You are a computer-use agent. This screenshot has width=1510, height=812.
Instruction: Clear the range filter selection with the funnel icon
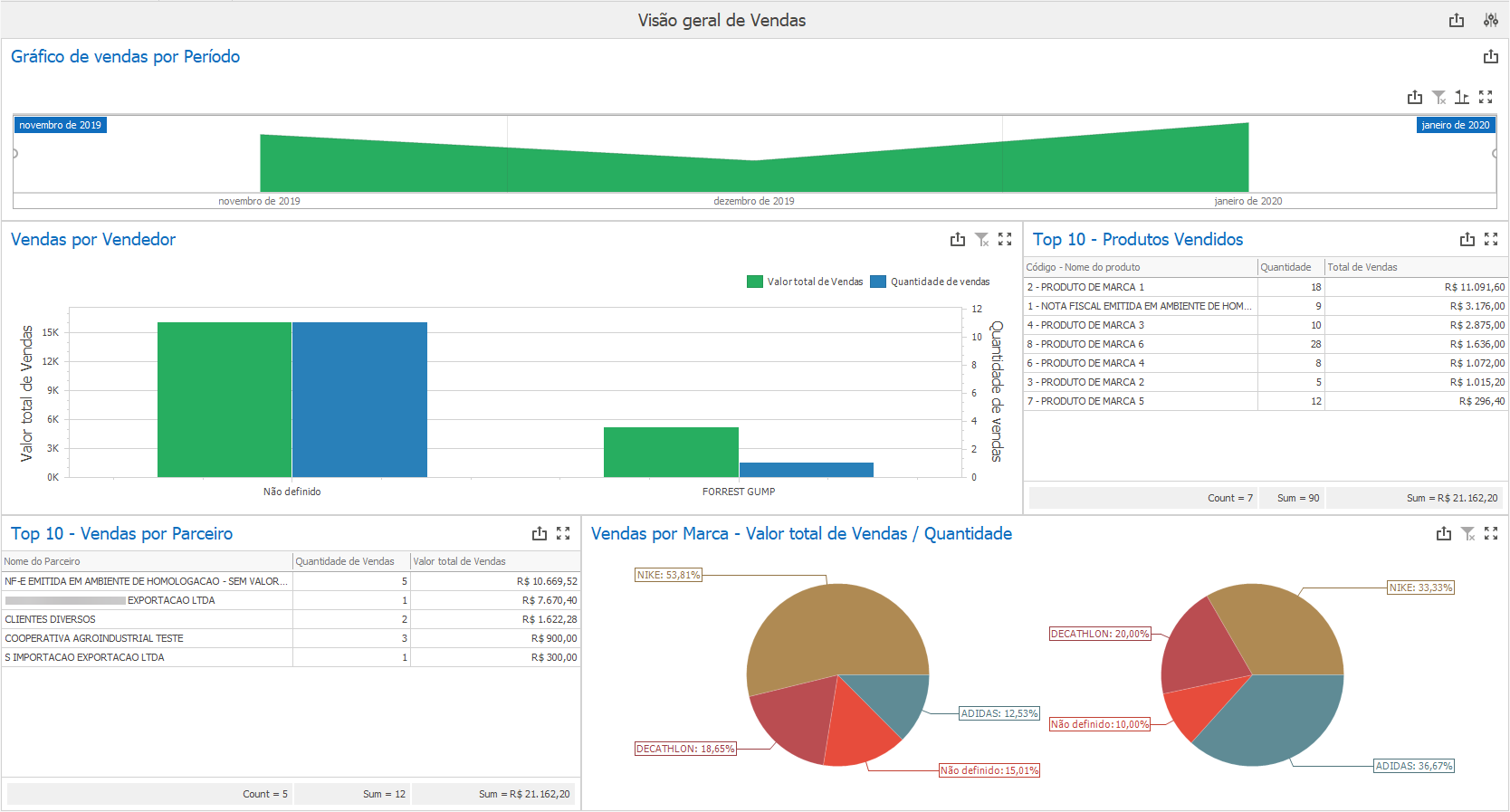(x=1439, y=97)
